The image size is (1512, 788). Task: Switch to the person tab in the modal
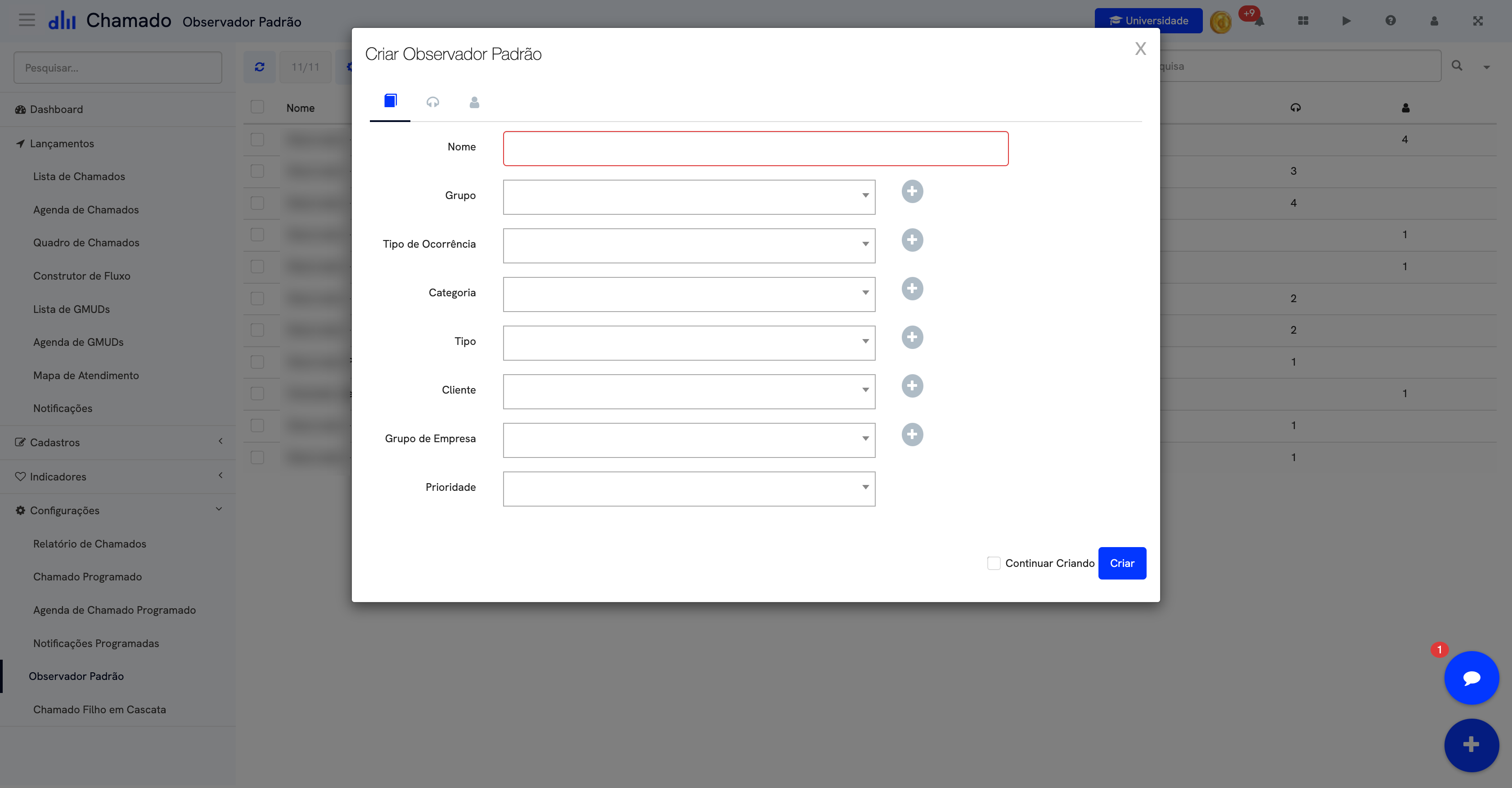coord(474,102)
